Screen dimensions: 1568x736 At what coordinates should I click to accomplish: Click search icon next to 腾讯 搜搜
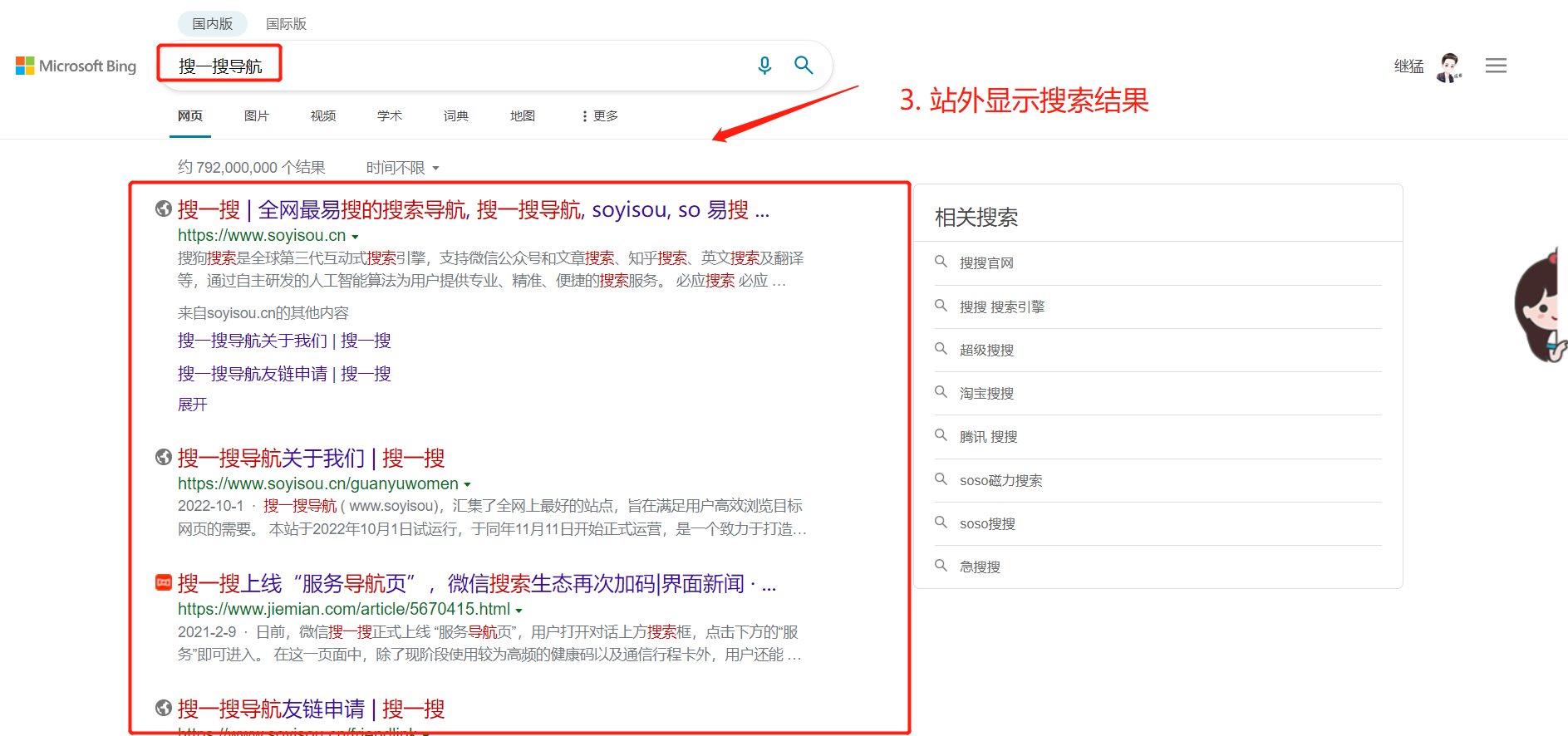941,435
